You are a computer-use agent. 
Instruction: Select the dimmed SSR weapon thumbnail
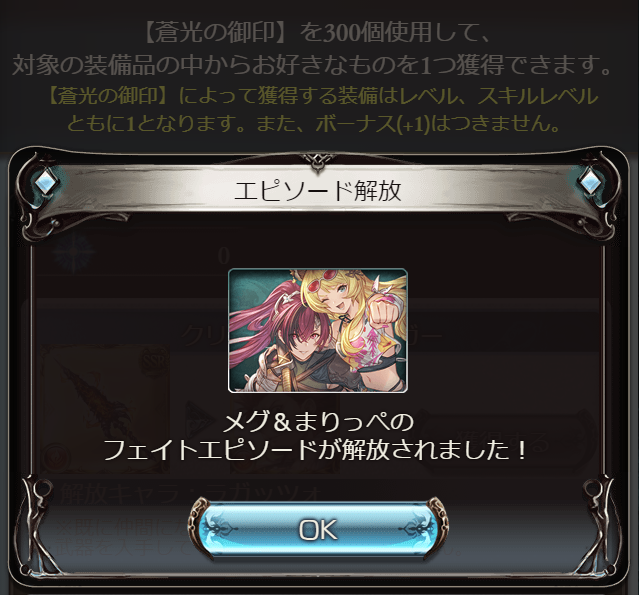105,409
